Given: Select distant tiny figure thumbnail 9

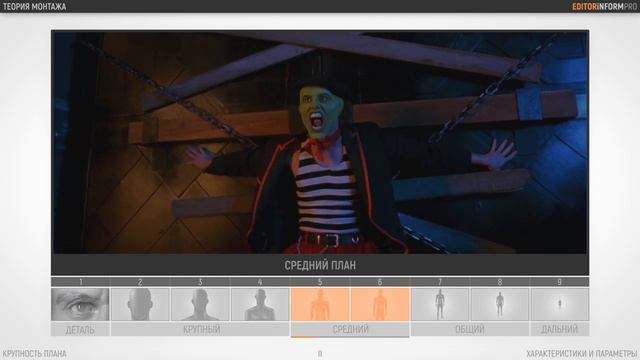Looking at the screenshot, I should click(560, 304).
